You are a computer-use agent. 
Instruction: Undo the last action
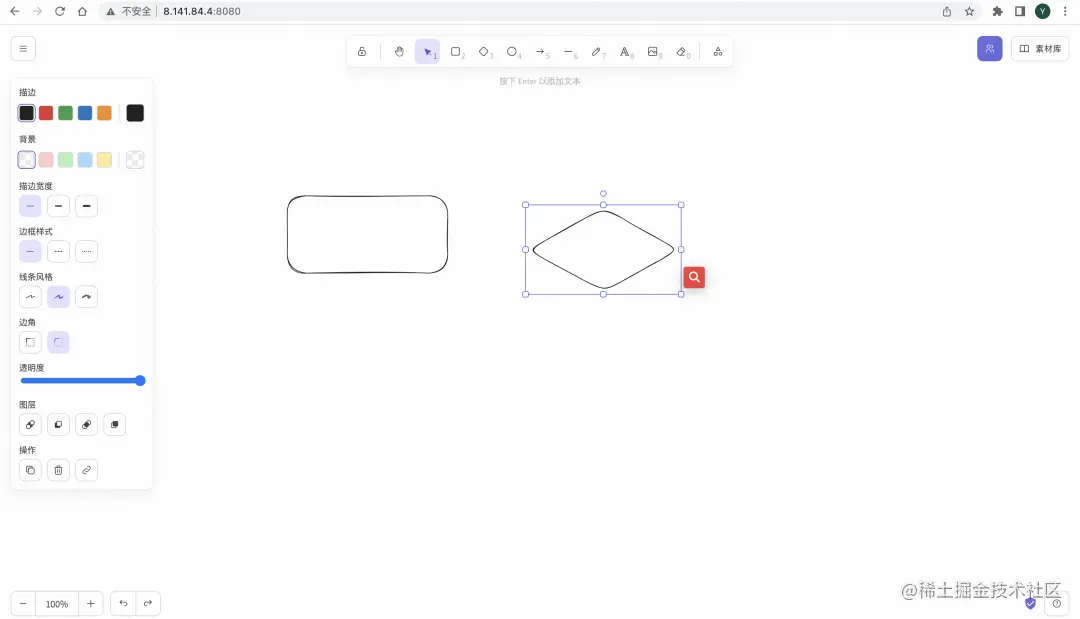pyautogui.click(x=123, y=604)
